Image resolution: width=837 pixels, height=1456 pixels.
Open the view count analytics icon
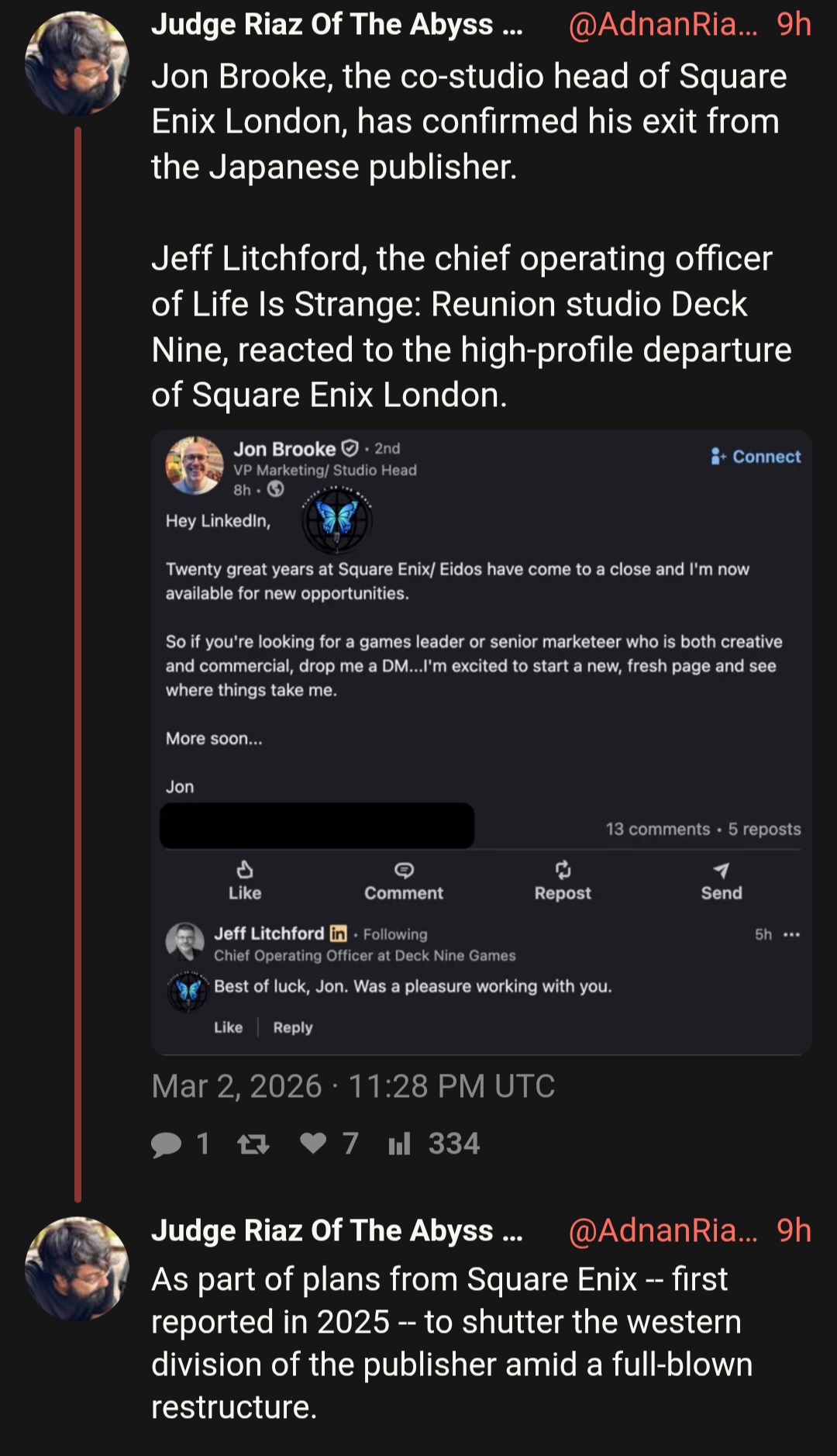click(399, 1144)
